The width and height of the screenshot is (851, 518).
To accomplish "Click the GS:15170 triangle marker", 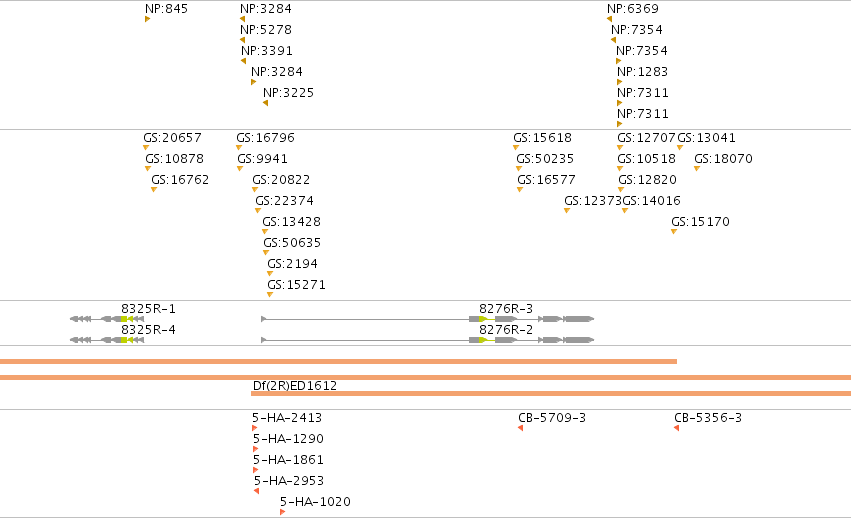I will (x=674, y=232).
